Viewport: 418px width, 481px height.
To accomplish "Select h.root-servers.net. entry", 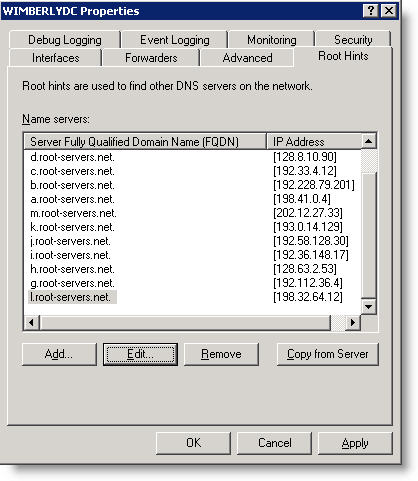I will [x=72, y=269].
